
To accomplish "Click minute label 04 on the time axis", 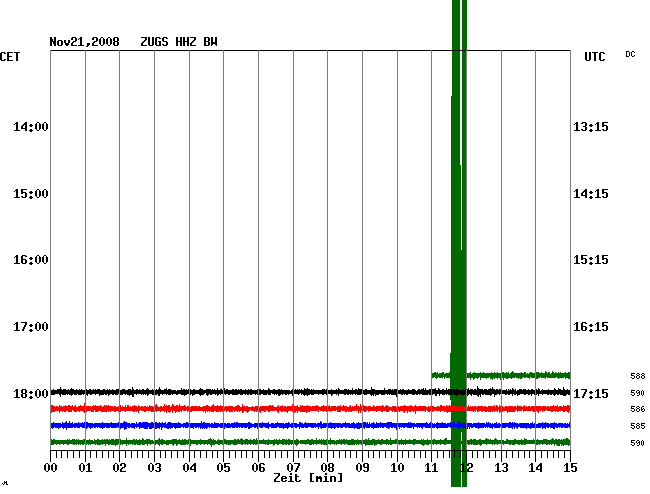I will 189,468.
